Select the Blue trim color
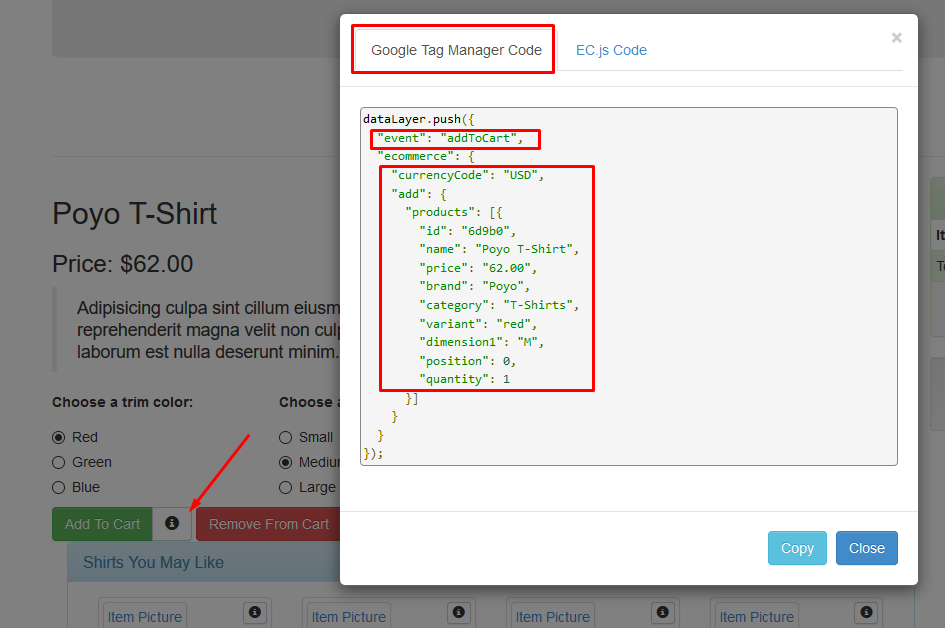Viewport: 945px width, 628px height. pos(58,488)
